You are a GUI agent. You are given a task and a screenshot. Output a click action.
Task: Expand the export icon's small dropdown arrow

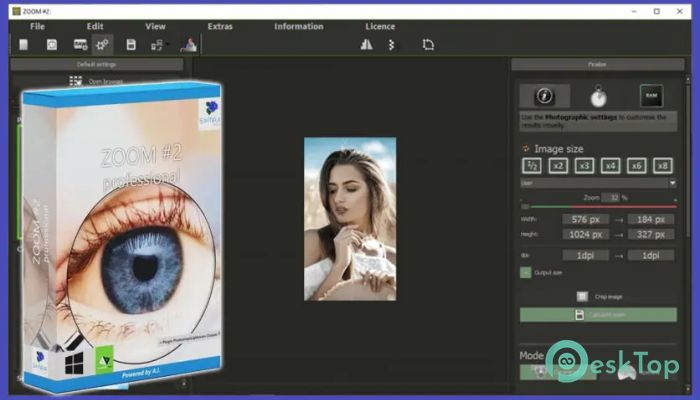tap(167, 44)
